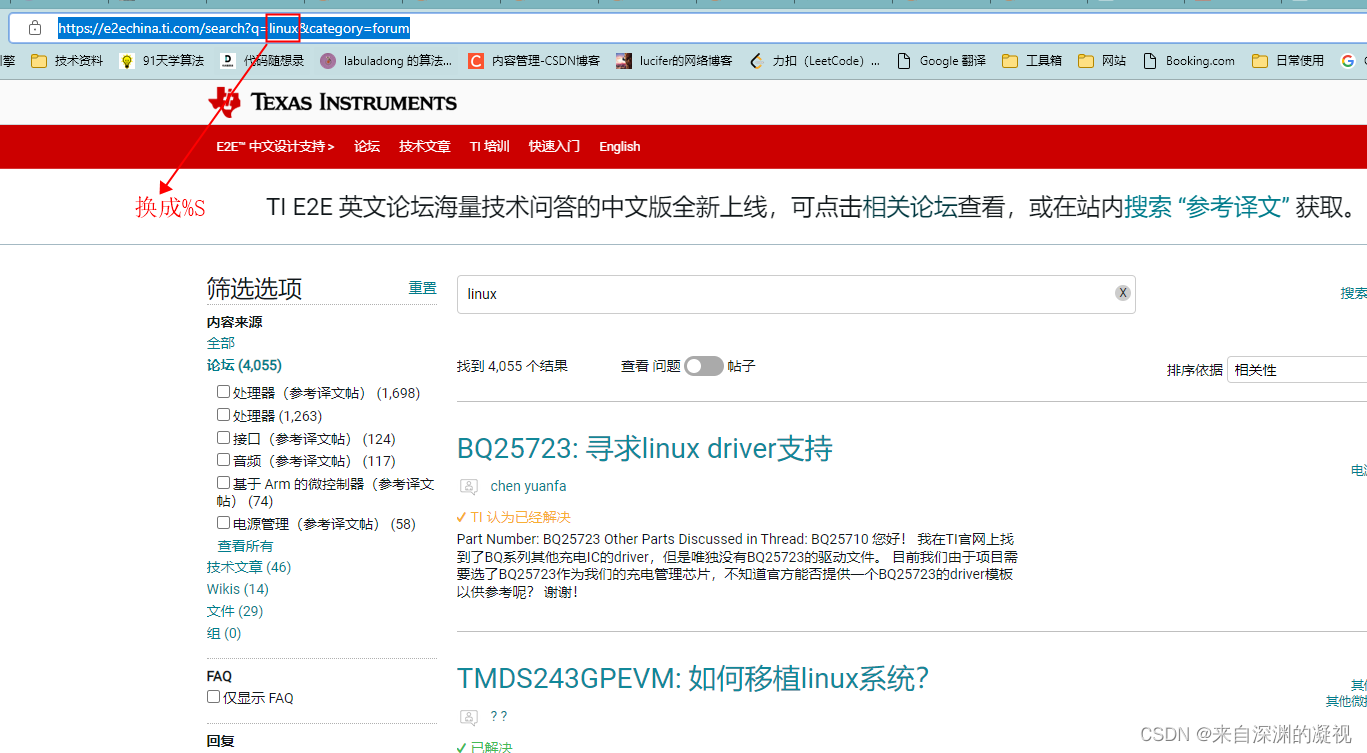
Task: Open 日常使用 bookmark folder
Action: tap(1288, 61)
